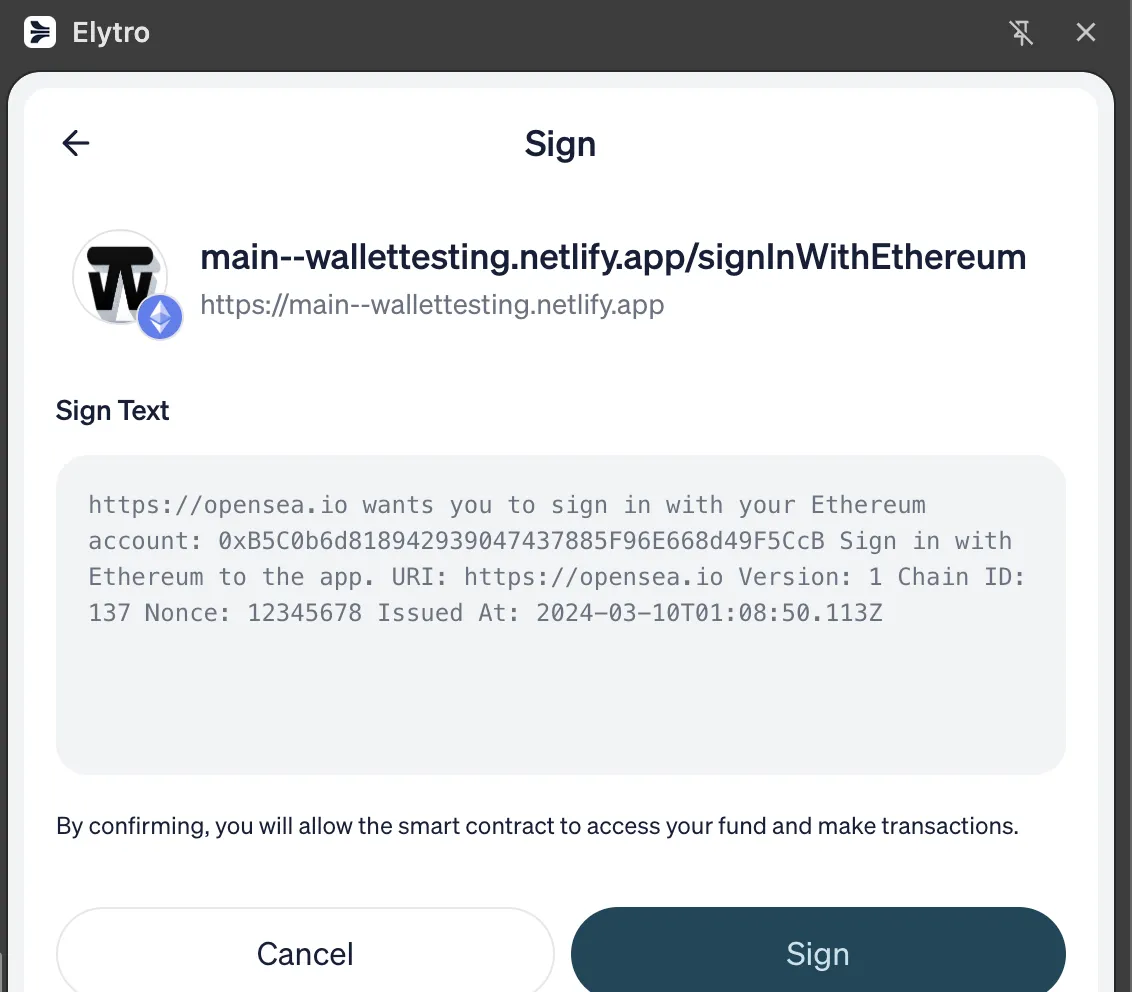Image resolution: width=1132 pixels, height=992 pixels.
Task: Click the Sign header title
Action: 560,144
